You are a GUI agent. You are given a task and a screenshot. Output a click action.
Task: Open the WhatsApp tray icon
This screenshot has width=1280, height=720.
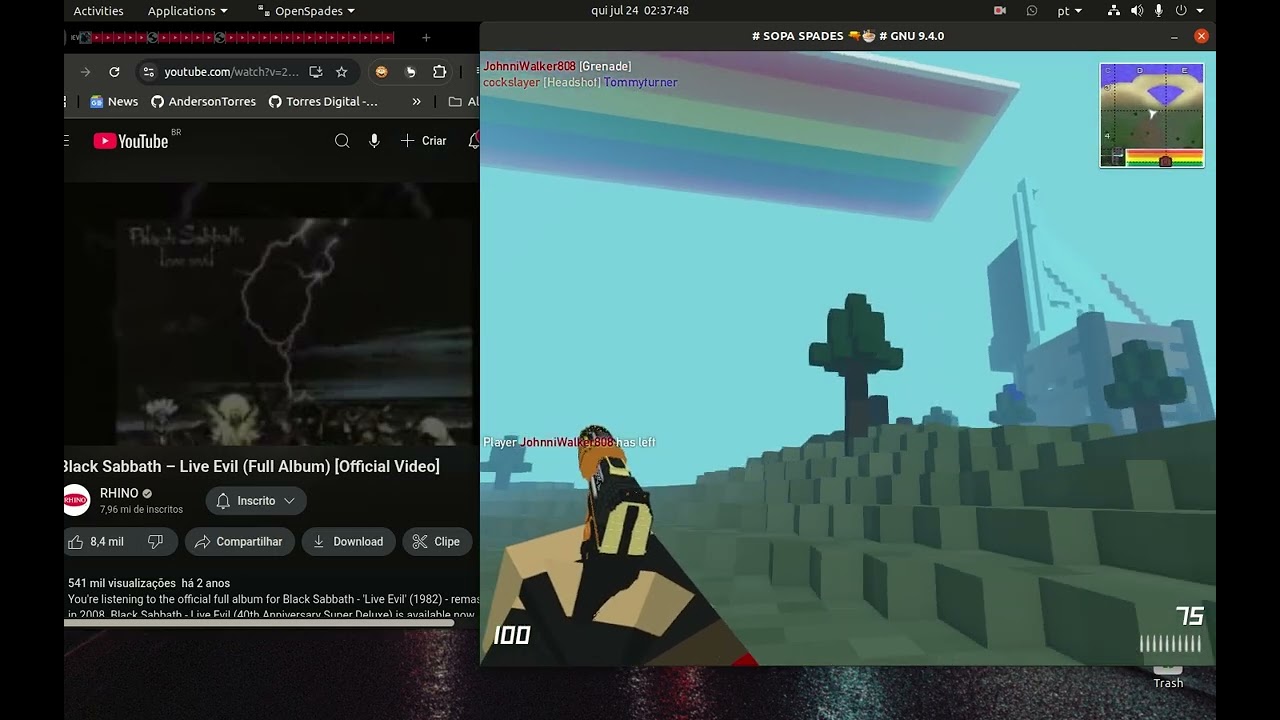point(1031,11)
